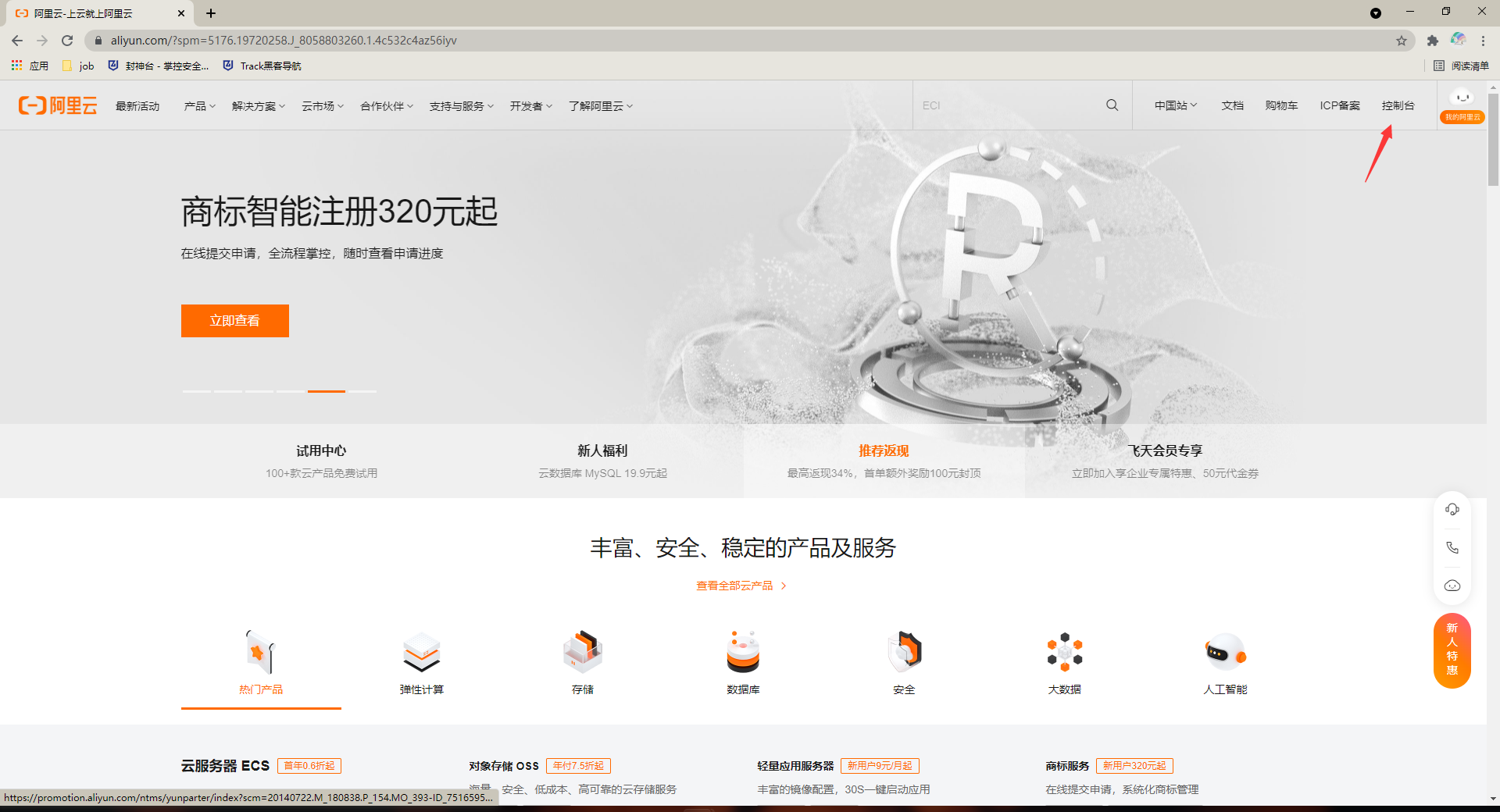Open the 对象存储 OSS product title
Image resolution: width=1500 pixels, height=812 pixels.
[x=504, y=766]
